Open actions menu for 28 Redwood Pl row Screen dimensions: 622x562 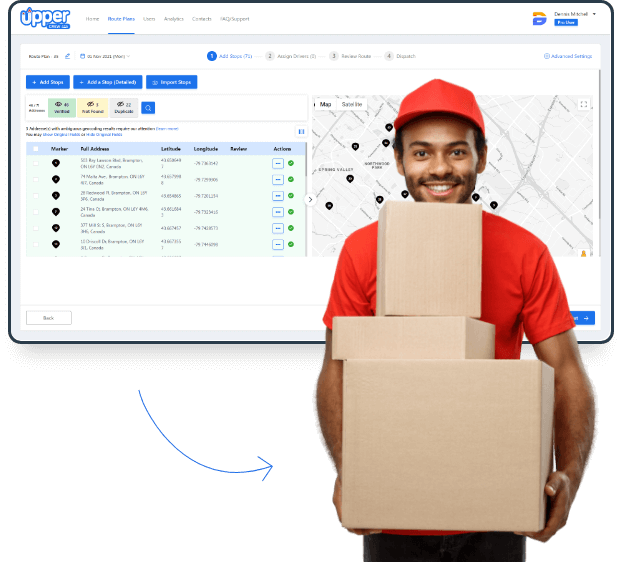point(278,196)
